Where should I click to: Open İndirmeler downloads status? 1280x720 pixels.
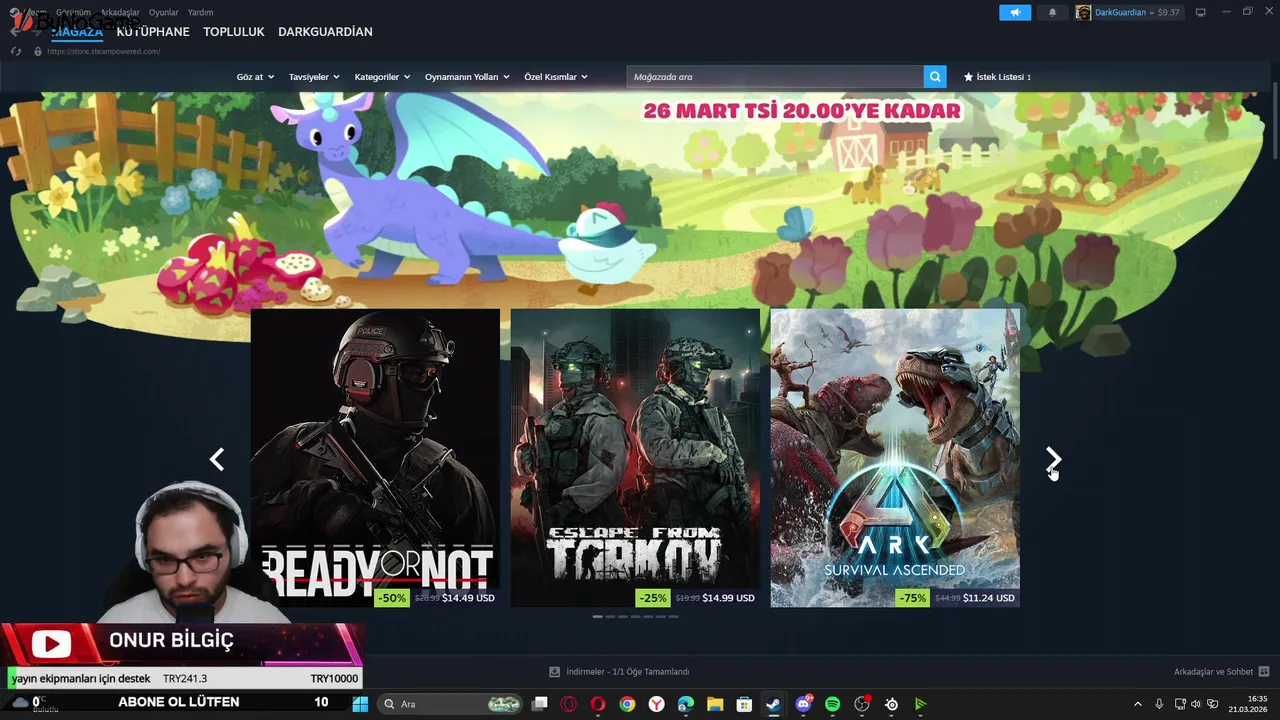tap(627, 672)
